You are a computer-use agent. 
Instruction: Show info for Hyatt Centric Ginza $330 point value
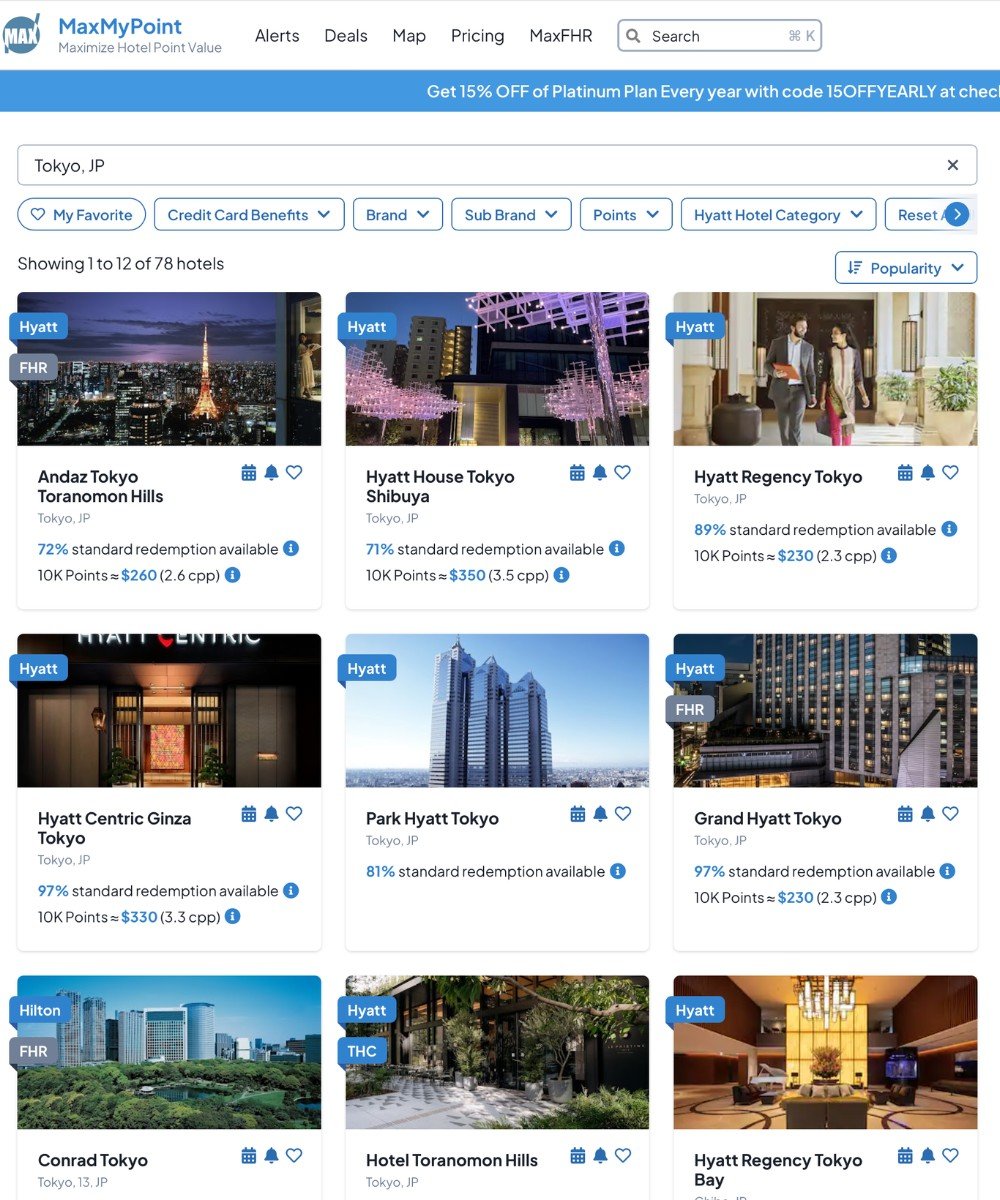coord(232,916)
